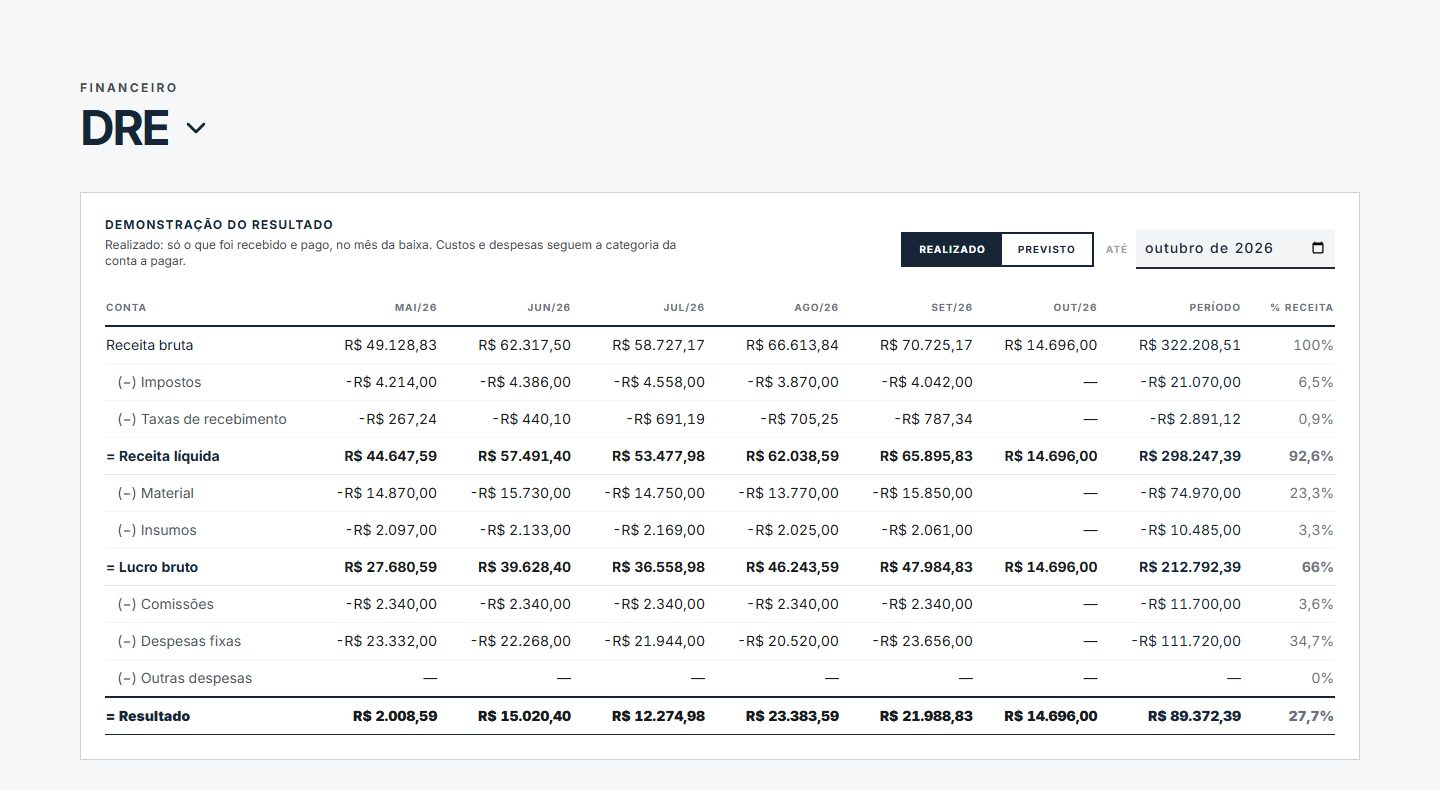
Task: Click the MAI/26 column header
Action: pos(415,308)
